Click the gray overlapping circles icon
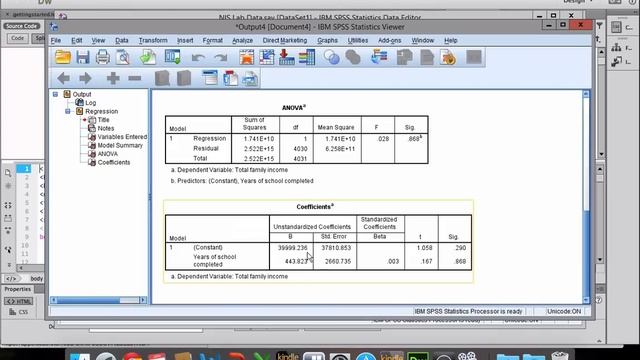The height and width of the screenshot is (360, 640). click(x=353, y=57)
